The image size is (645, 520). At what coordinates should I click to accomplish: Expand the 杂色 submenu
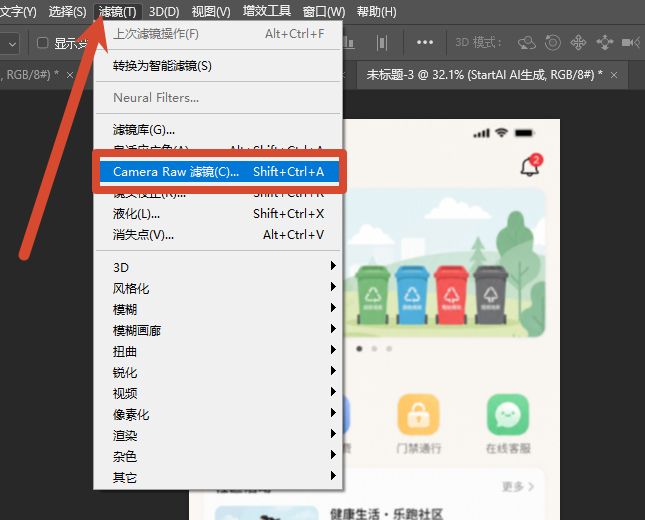click(x=218, y=457)
